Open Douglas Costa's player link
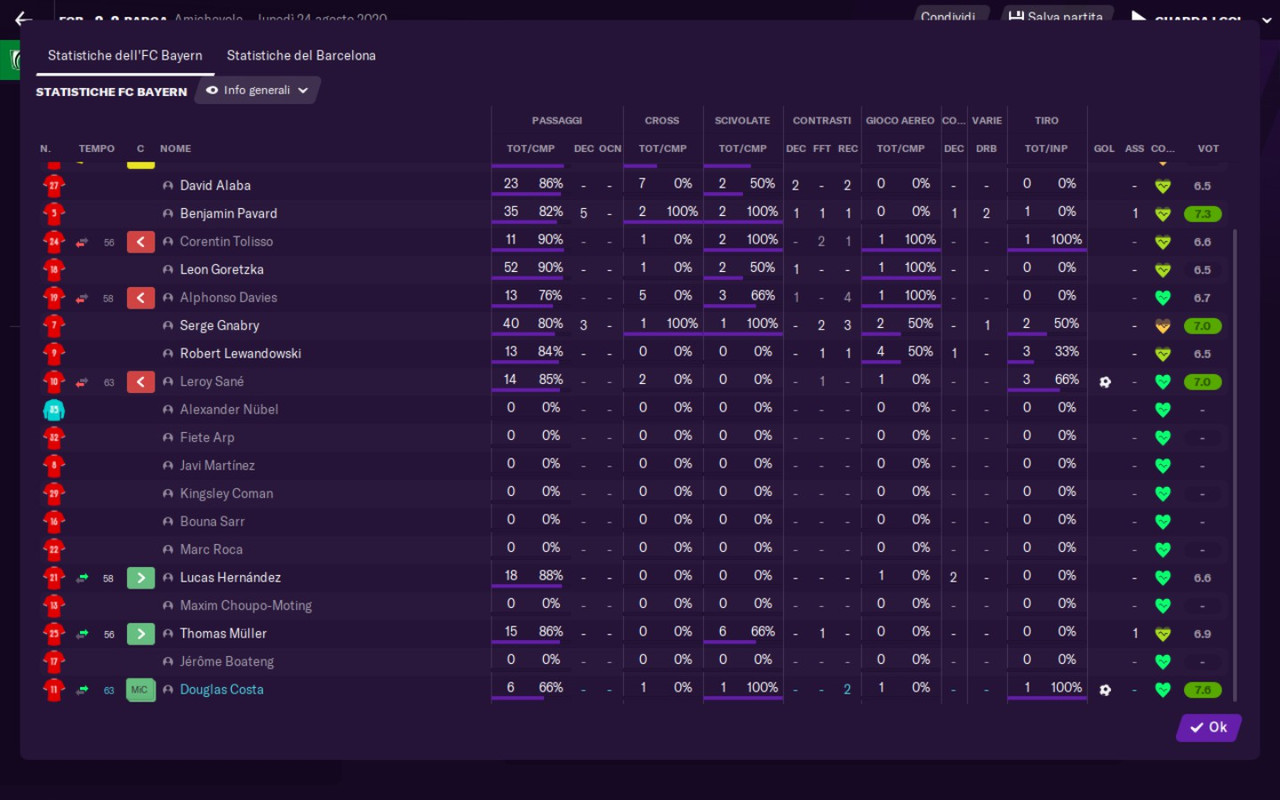 [x=222, y=689]
